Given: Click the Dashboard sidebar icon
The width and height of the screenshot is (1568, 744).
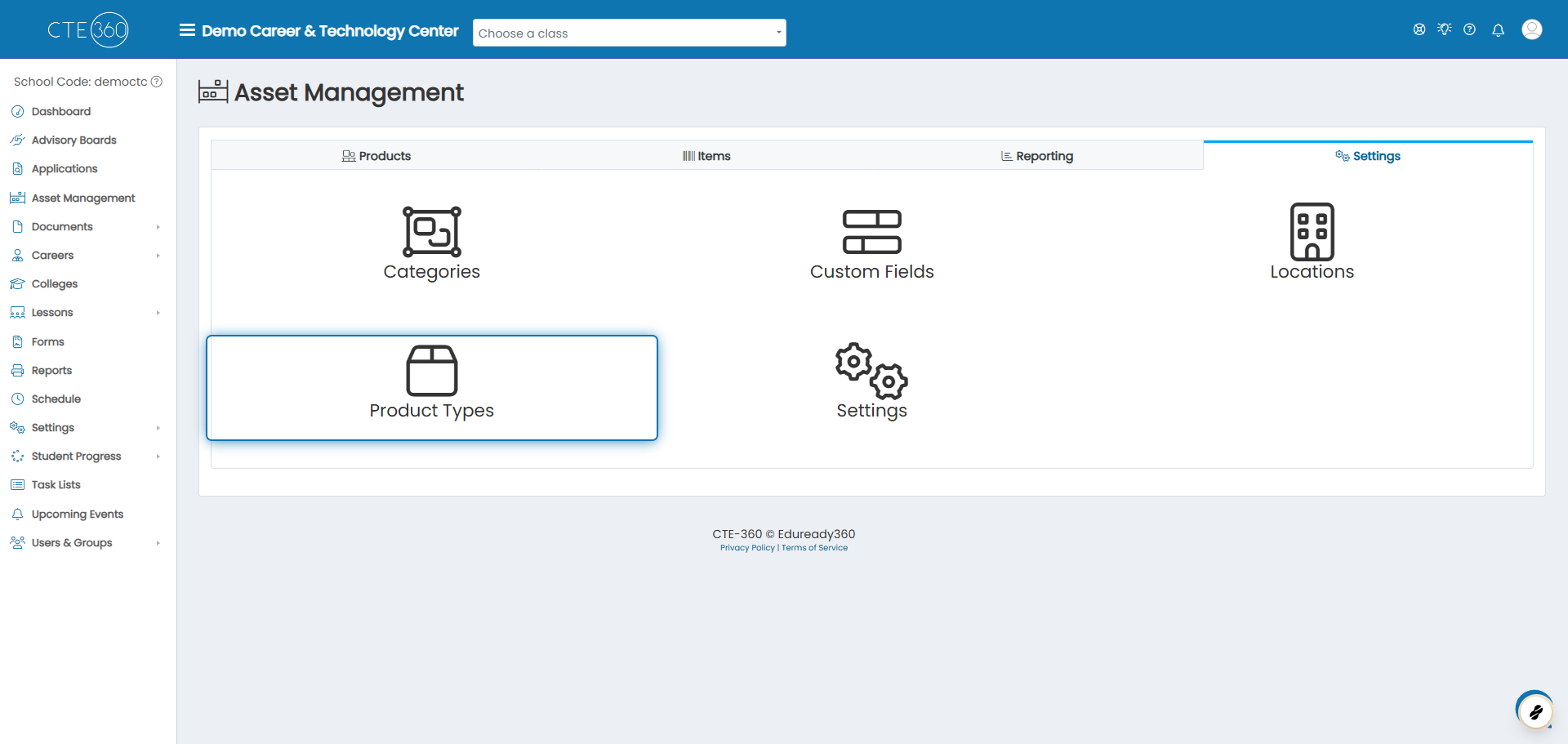Looking at the screenshot, I should point(17,111).
